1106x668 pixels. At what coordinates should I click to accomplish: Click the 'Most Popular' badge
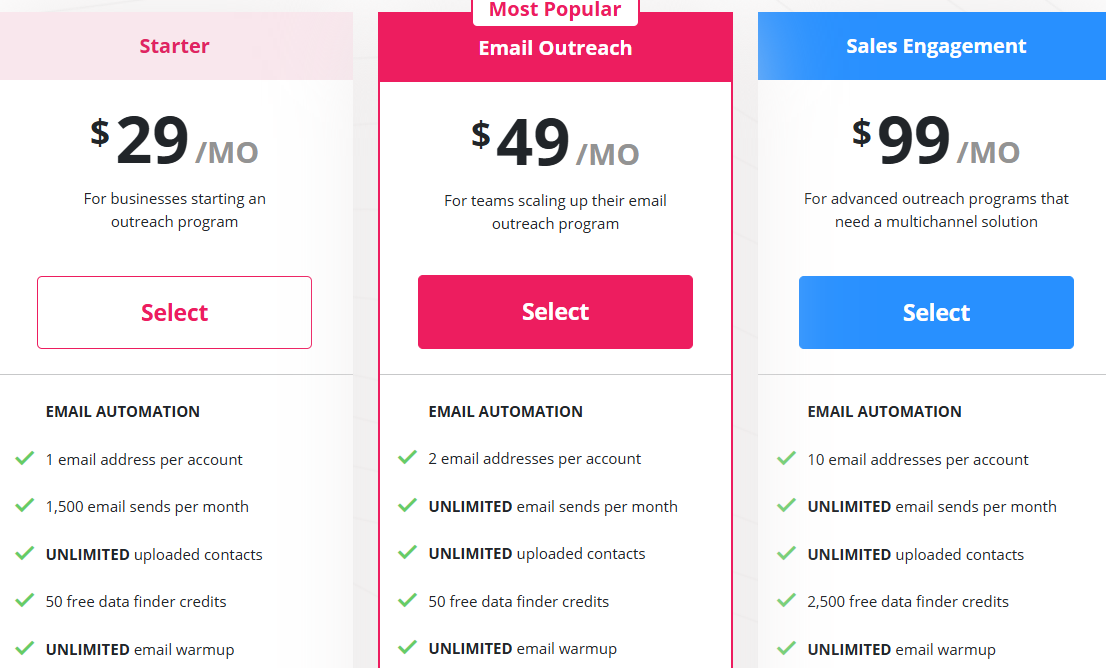click(x=555, y=10)
